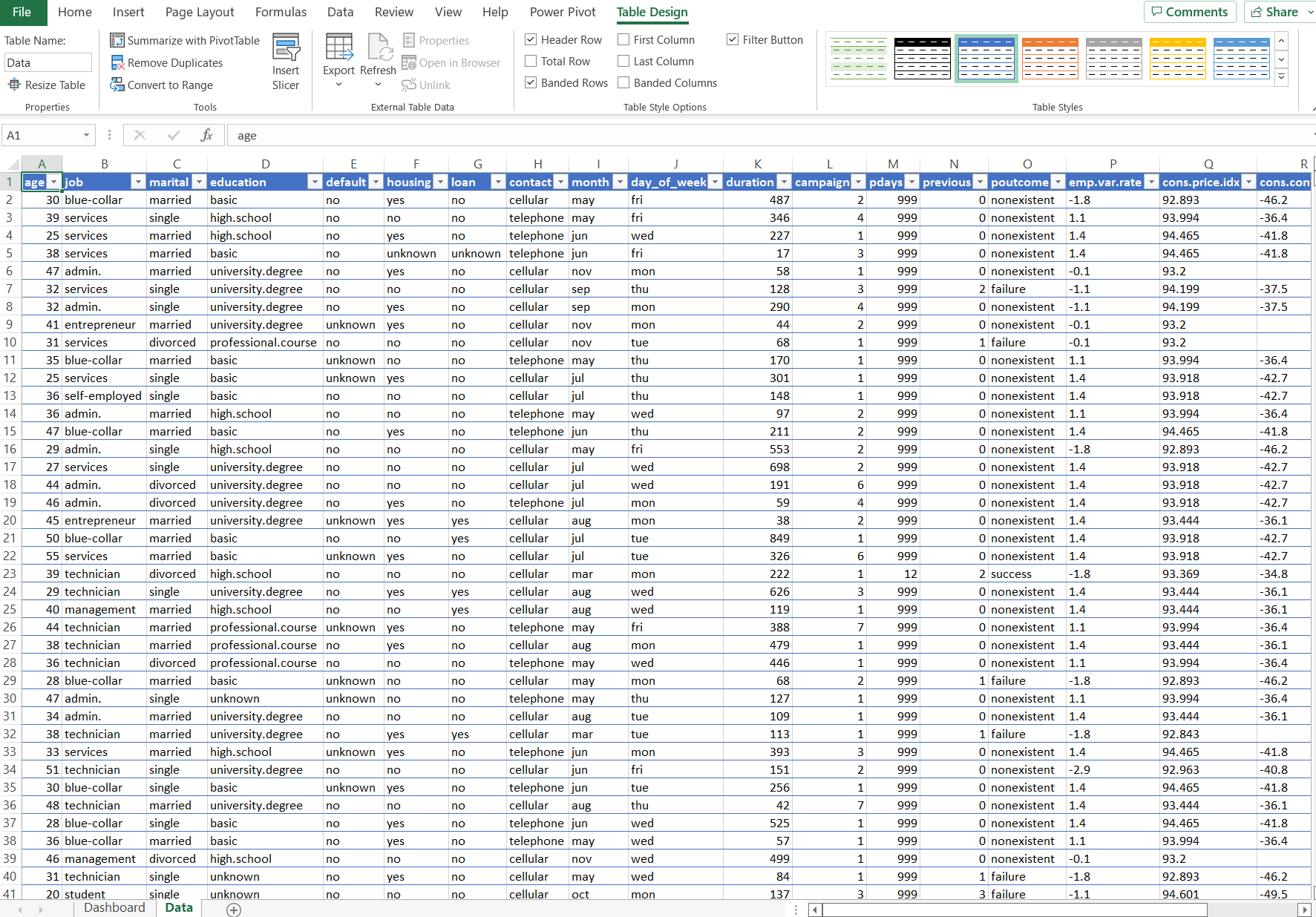Switch to the Dashboard sheet tab
Viewport: 1316px width, 917px height.
(x=114, y=907)
